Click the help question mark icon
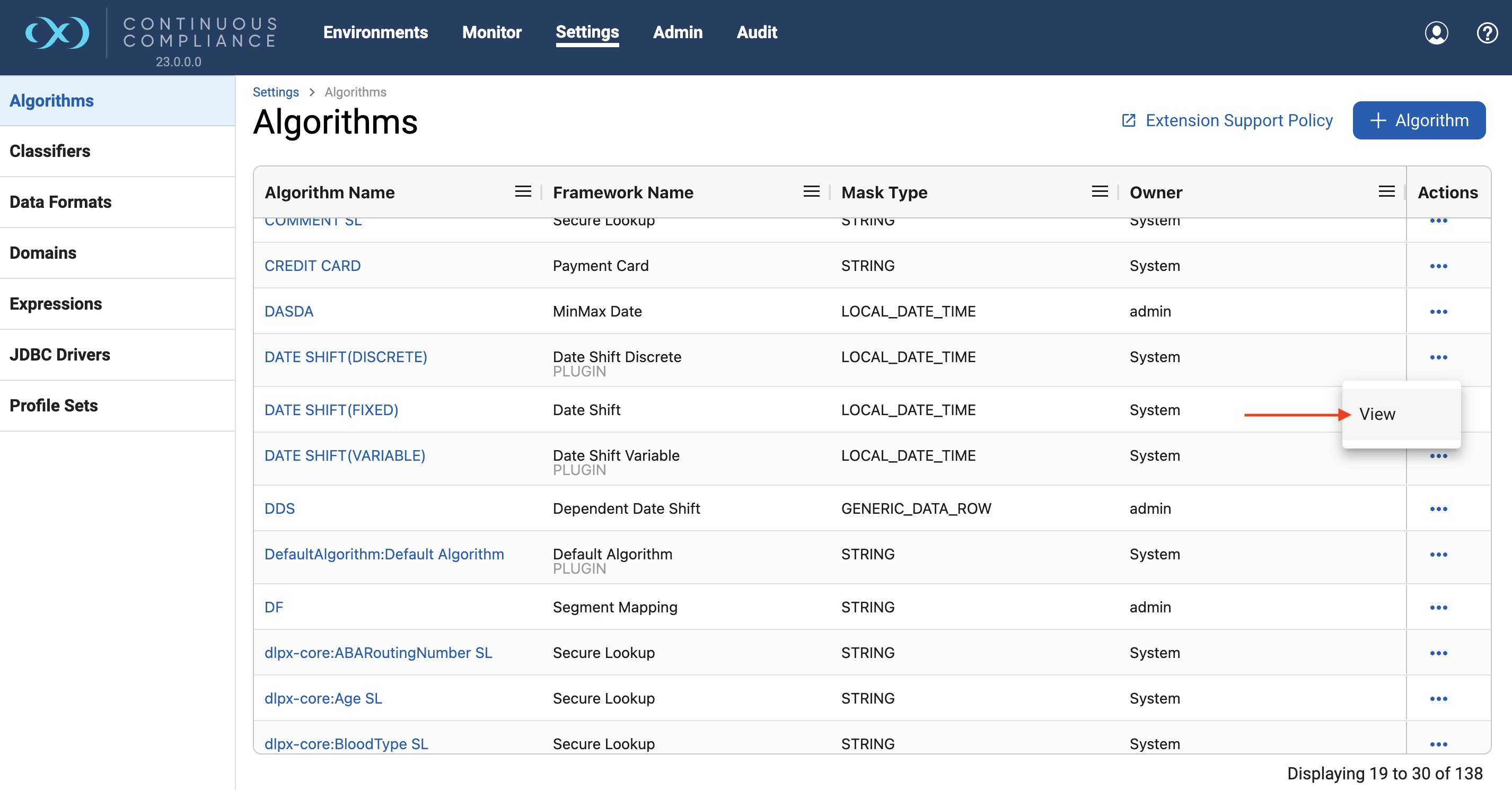 1486,33
